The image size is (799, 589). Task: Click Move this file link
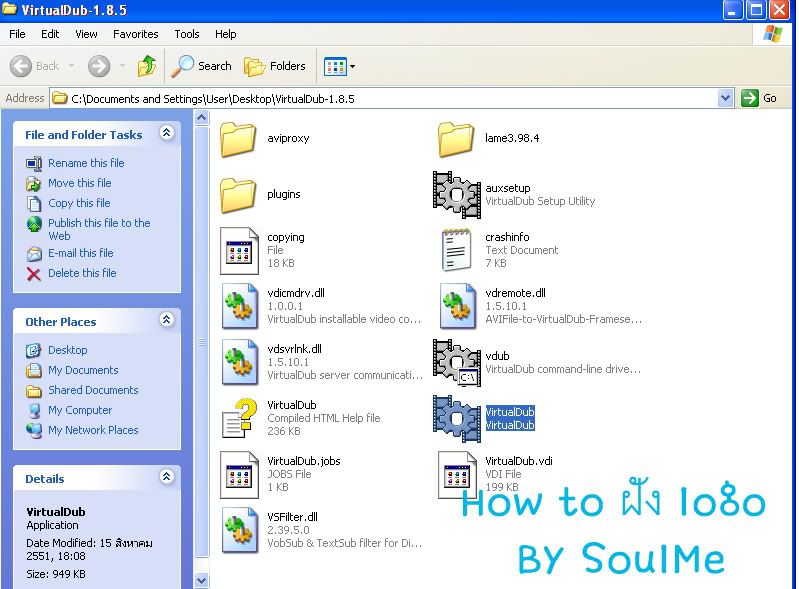(79, 183)
